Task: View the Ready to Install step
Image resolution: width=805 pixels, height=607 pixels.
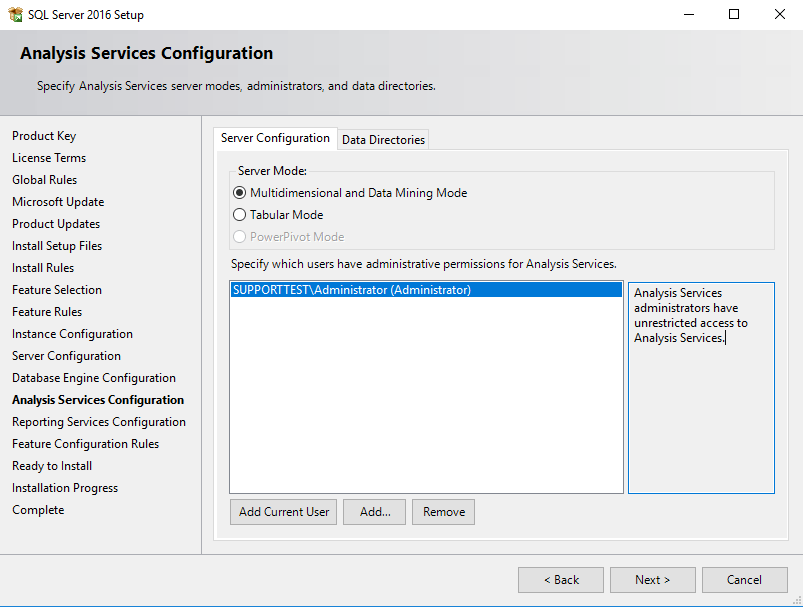Action: point(51,465)
